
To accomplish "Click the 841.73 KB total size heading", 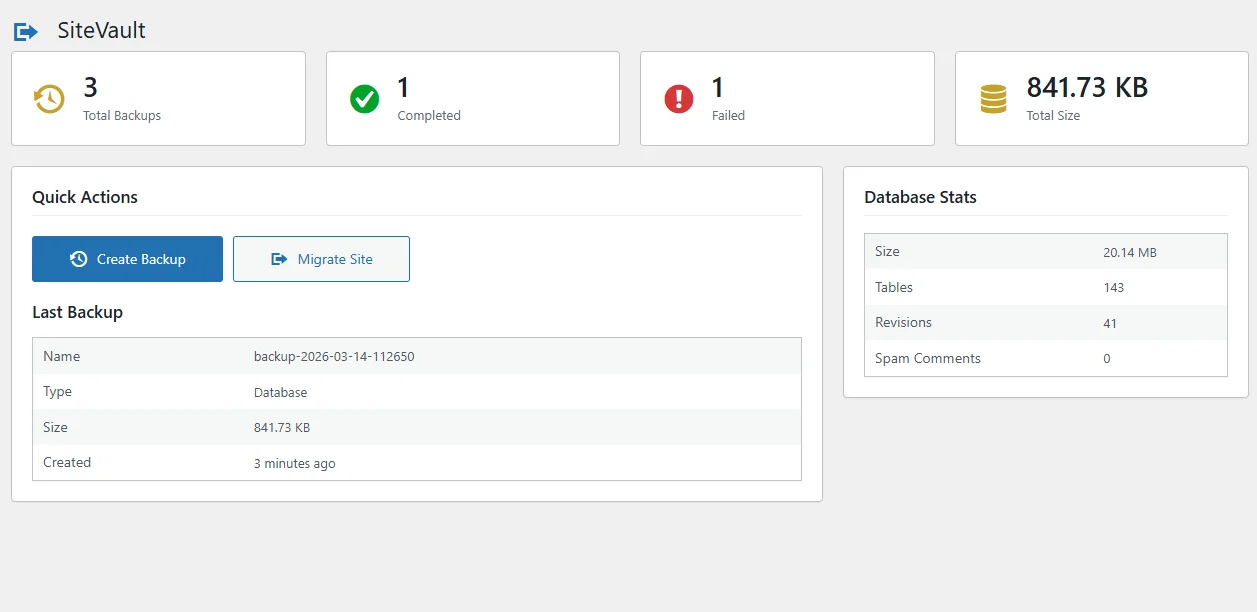I will [x=1087, y=88].
